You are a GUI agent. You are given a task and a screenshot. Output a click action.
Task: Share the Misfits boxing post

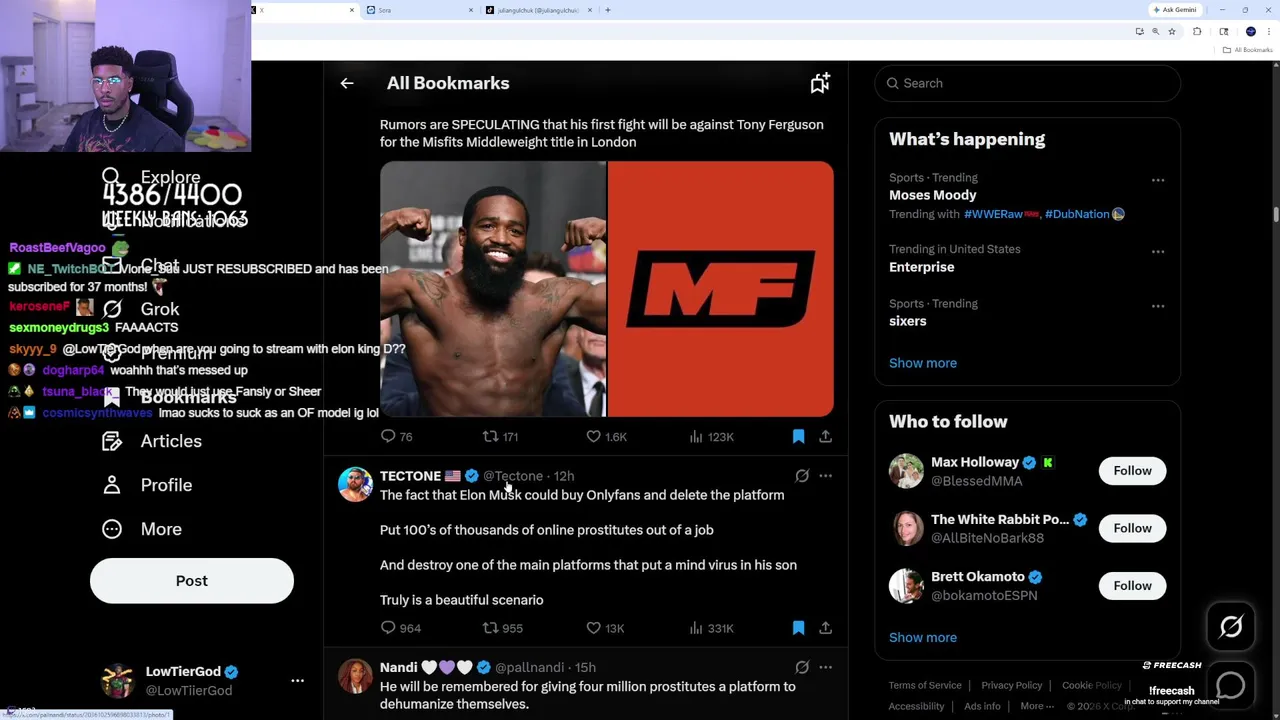825,436
